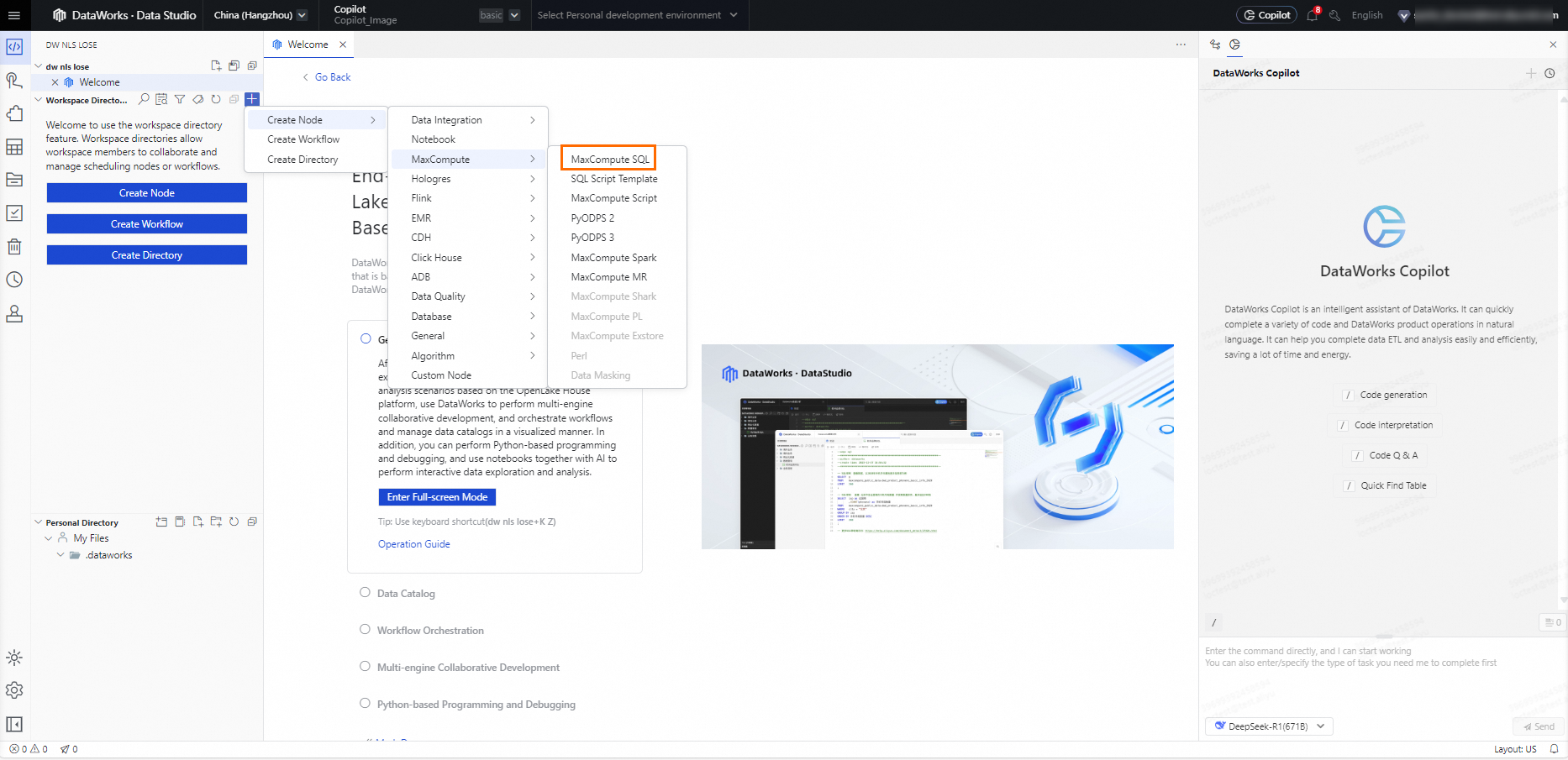This screenshot has width=1568, height=760.
Task: Open the notifications bell
Action: pos(1313,15)
